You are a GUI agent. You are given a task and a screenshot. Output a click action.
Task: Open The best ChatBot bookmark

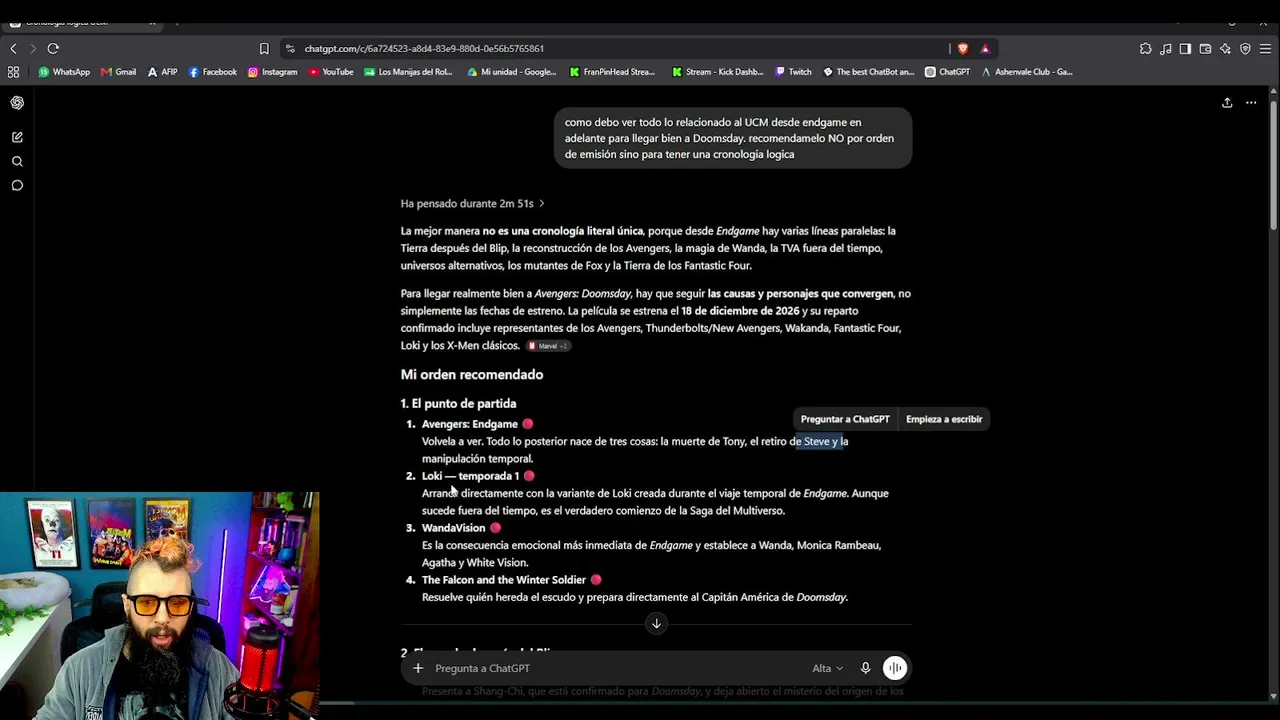pyautogui.click(x=868, y=72)
